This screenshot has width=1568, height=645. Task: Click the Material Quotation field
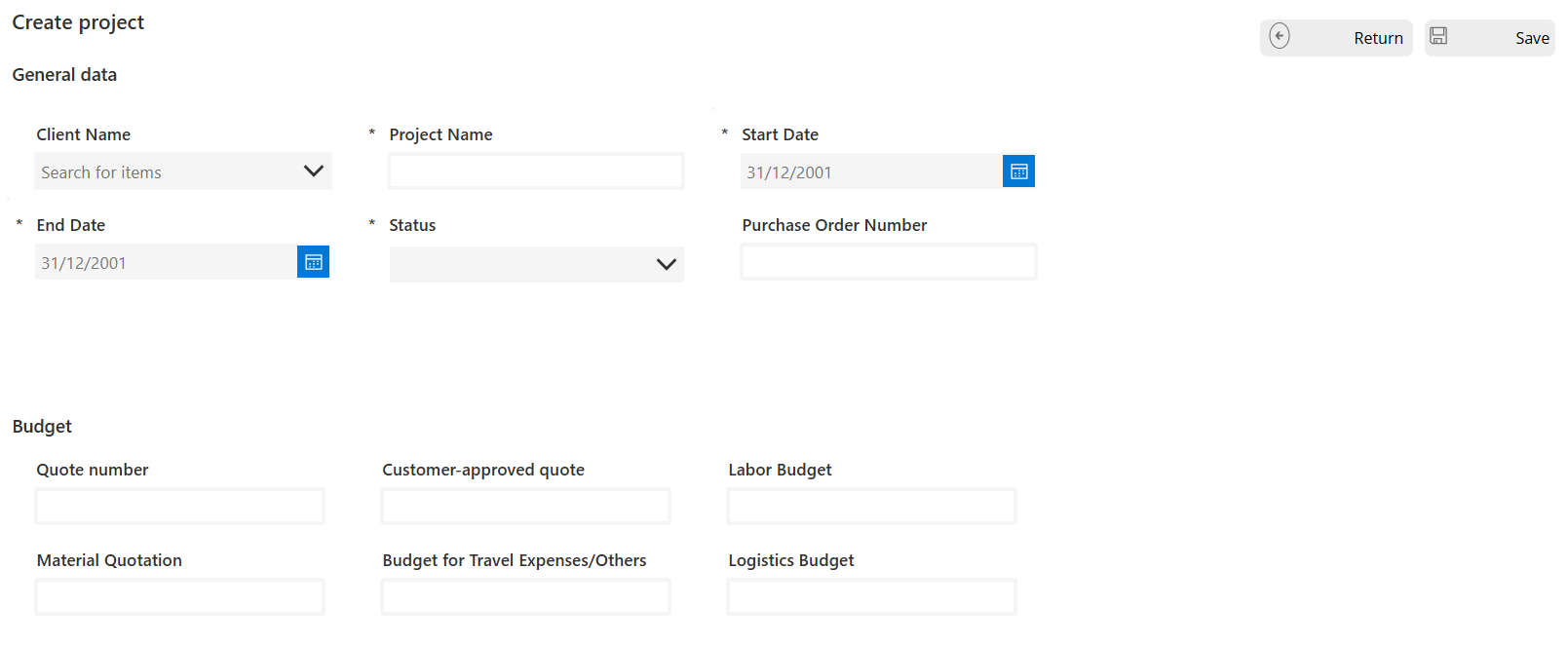[x=180, y=597]
